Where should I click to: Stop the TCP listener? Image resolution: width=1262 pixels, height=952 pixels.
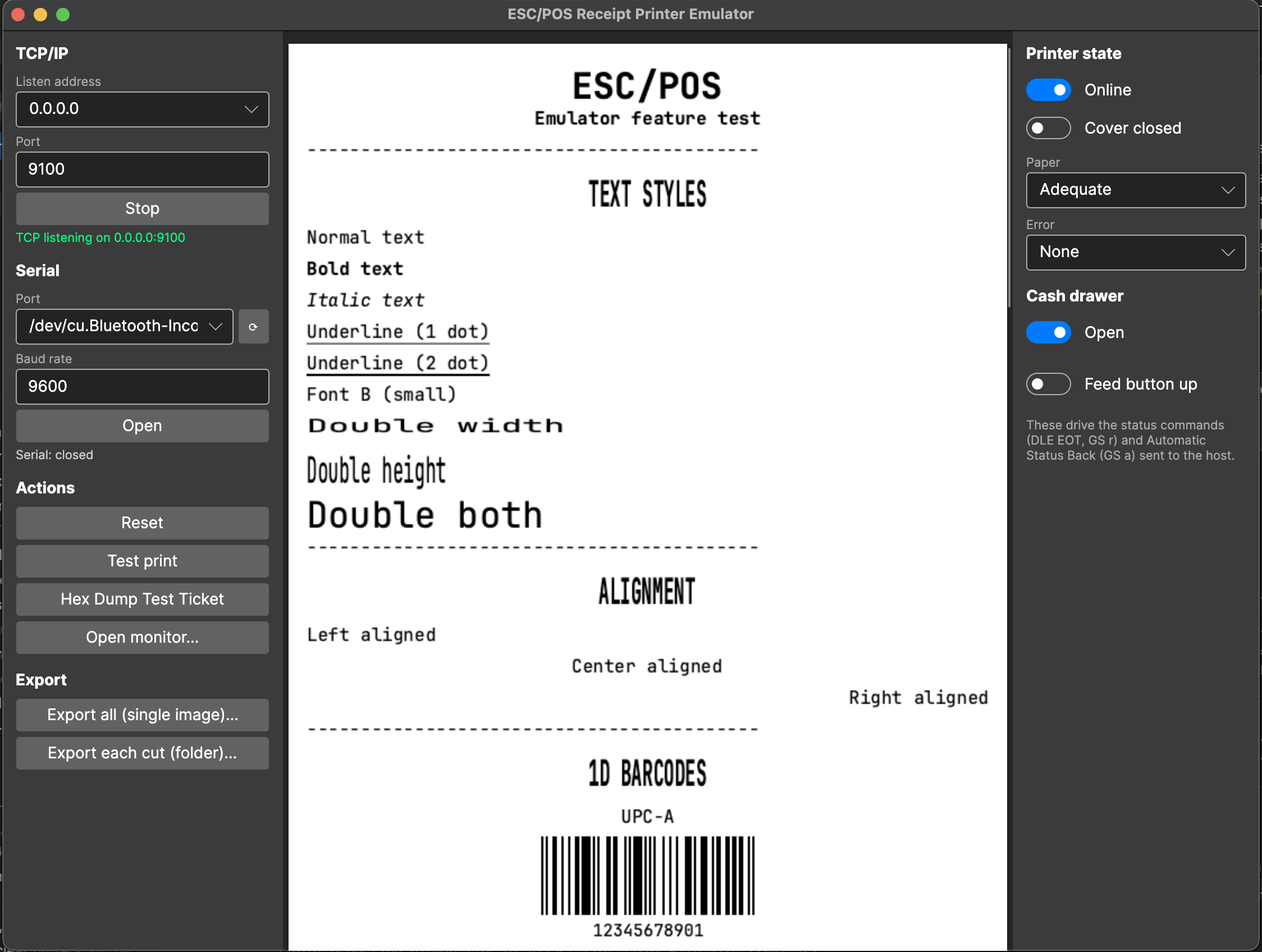[142, 209]
